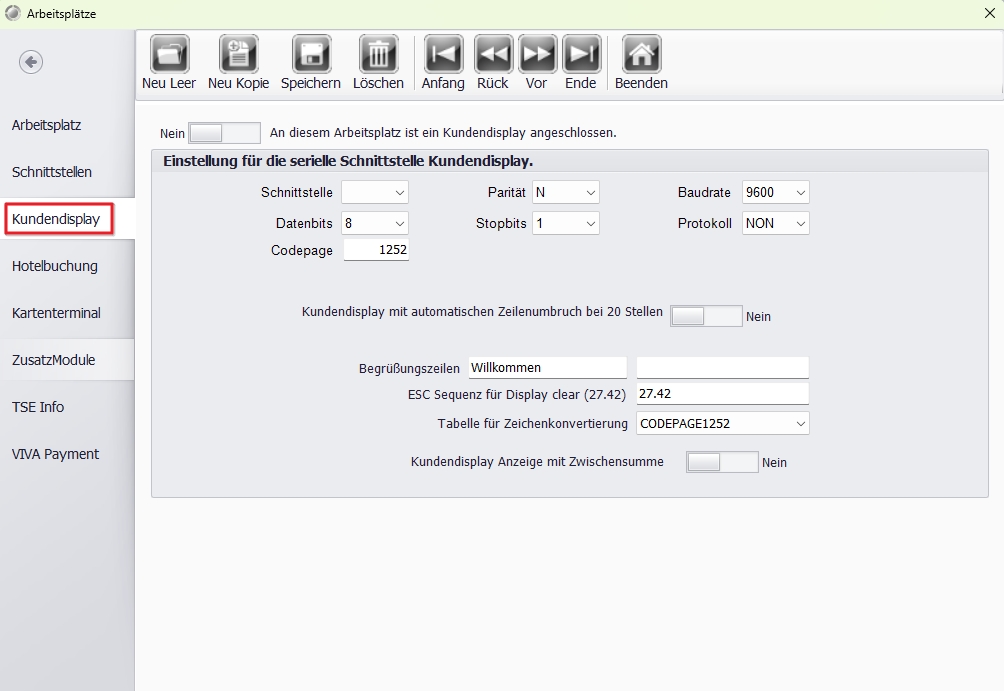Open the Datenbits dropdown
The width and height of the screenshot is (1004, 691).
pos(375,224)
